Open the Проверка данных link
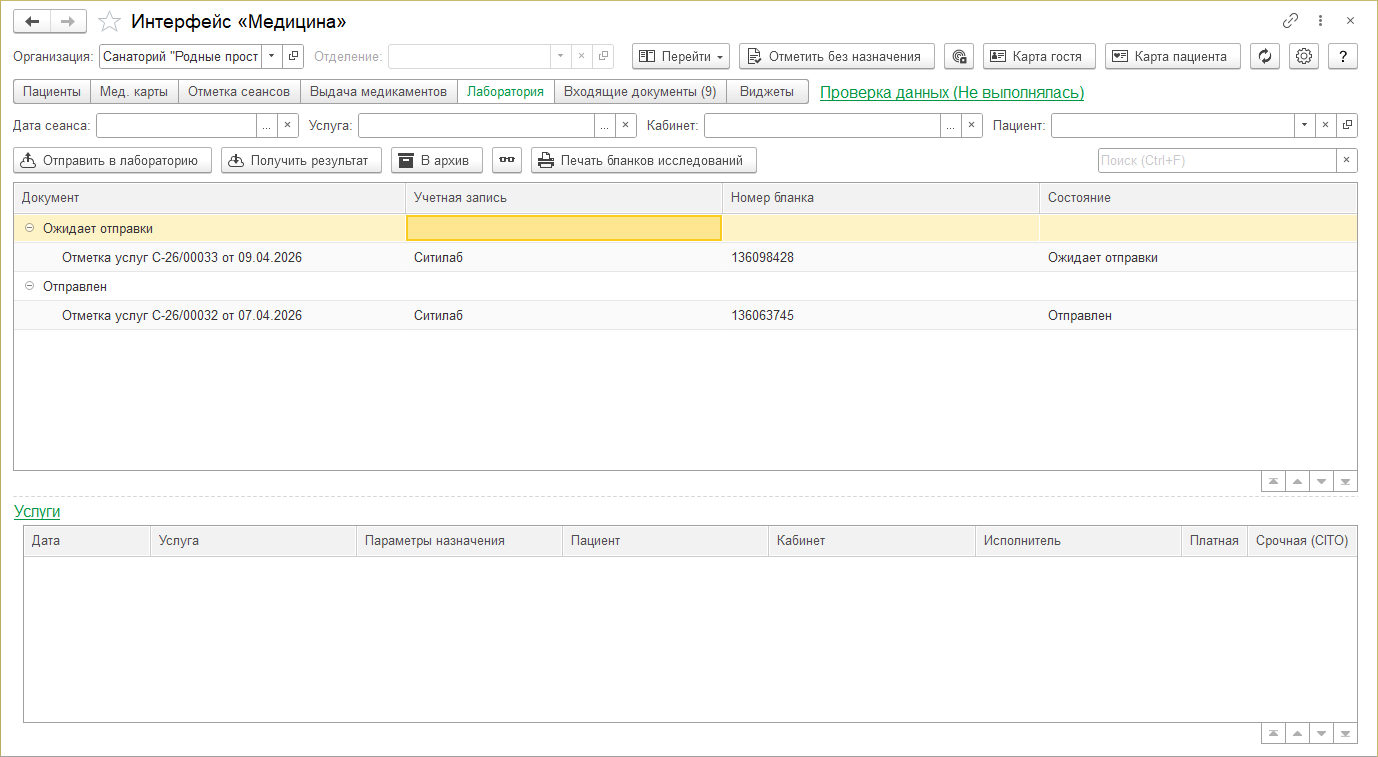 point(951,93)
